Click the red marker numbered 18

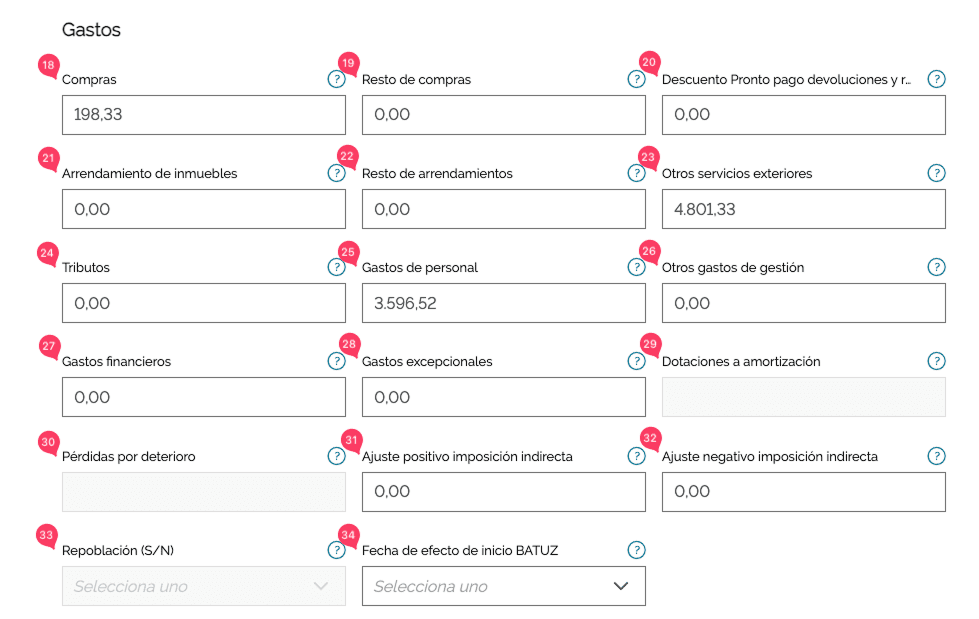click(x=46, y=65)
